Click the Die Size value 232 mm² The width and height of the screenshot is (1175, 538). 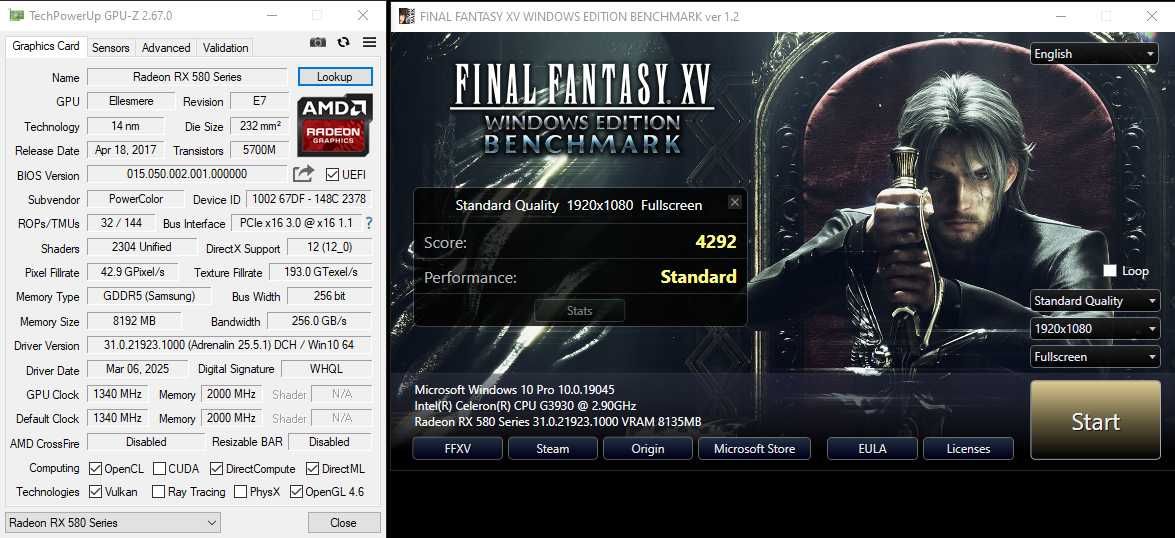(260, 126)
